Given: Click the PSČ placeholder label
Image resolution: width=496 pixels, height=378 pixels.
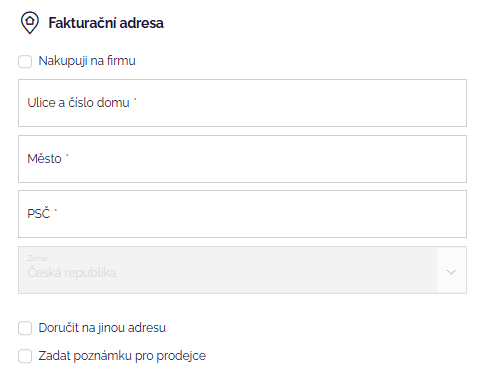Looking at the screenshot, I should [39, 214].
